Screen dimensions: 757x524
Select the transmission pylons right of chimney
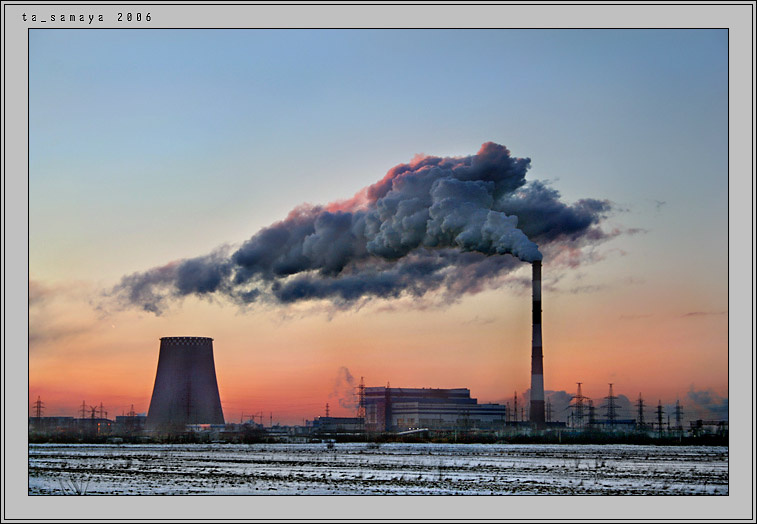click(625, 407)
